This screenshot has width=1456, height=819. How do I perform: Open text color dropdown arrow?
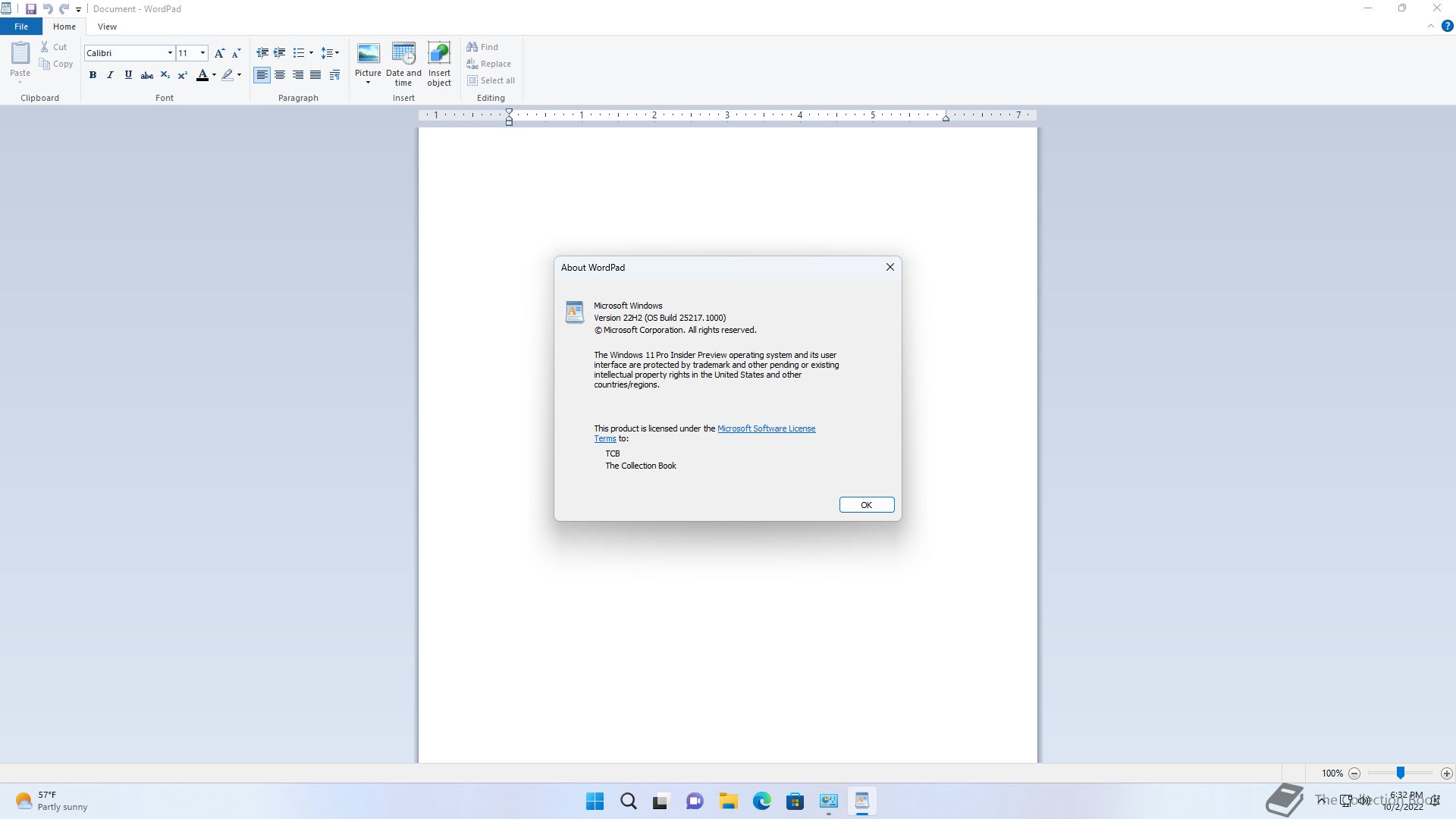pyautogui.click(x=214, y=75)
